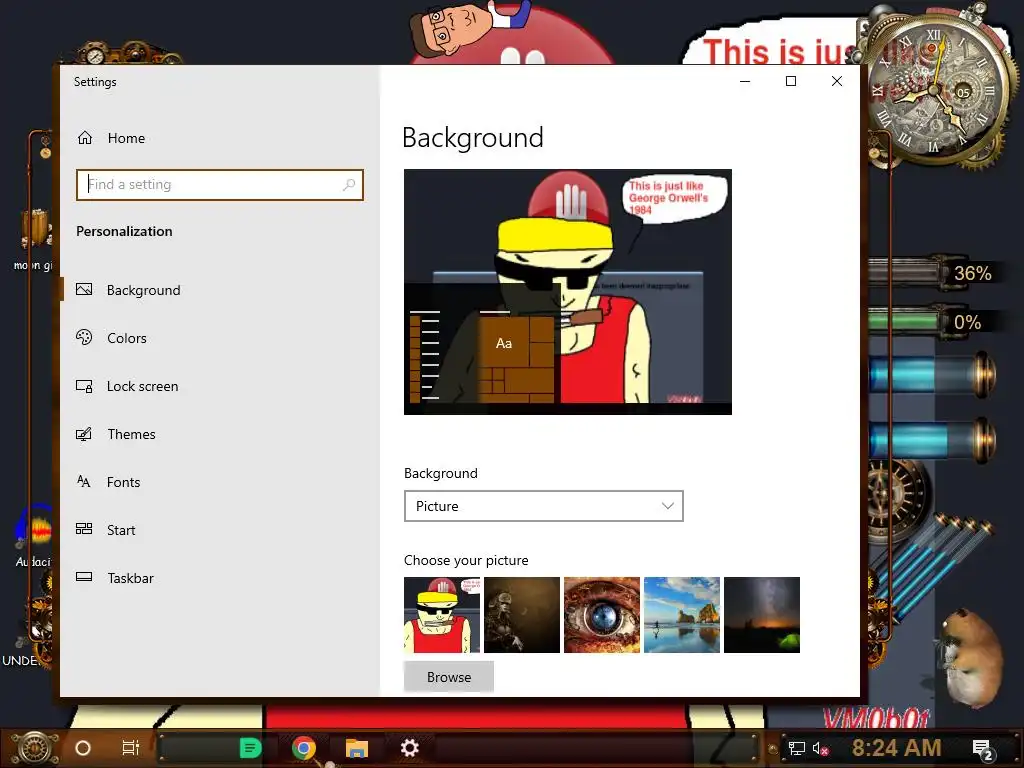Choose the steampunk soldier picture thumbnail
The height and width of the screenshot is (768, 1024).
pyautogui.click(x=522, y=615)
